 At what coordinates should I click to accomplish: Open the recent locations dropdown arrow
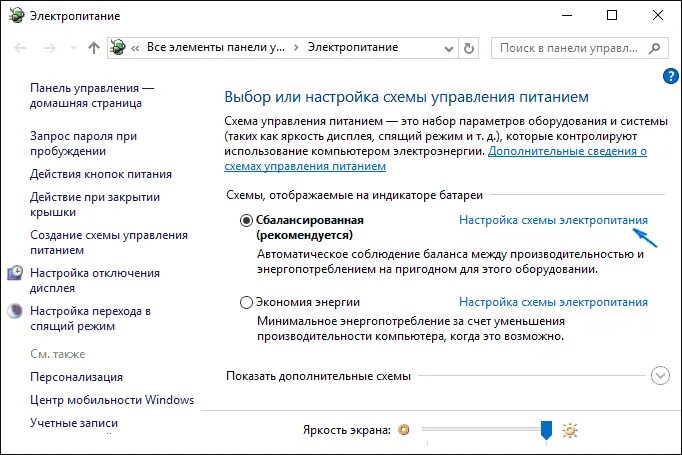(74, 47)
